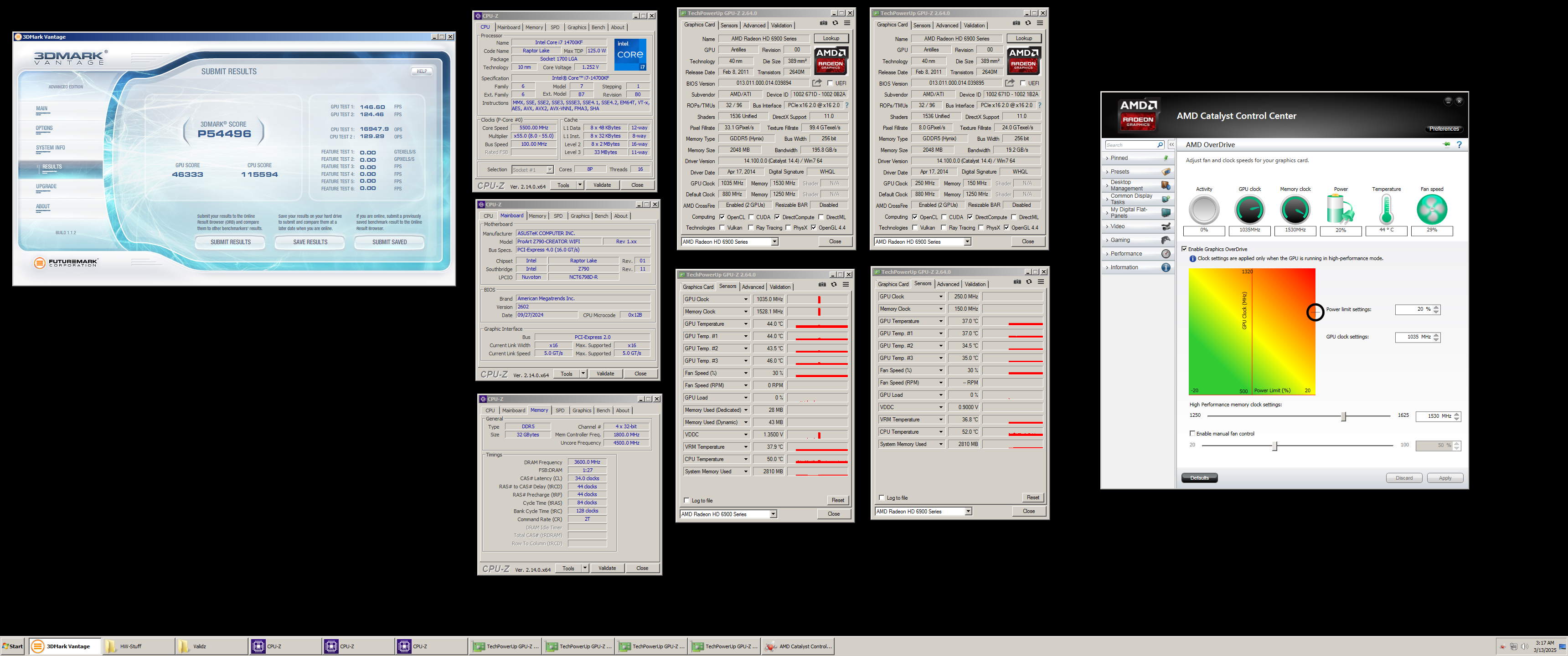Toggle UEFI checkbox in GPU-Z with BIOS 013.011.000.014.039895
This screenshot has width=1568, height=656.
point(1023,83)
